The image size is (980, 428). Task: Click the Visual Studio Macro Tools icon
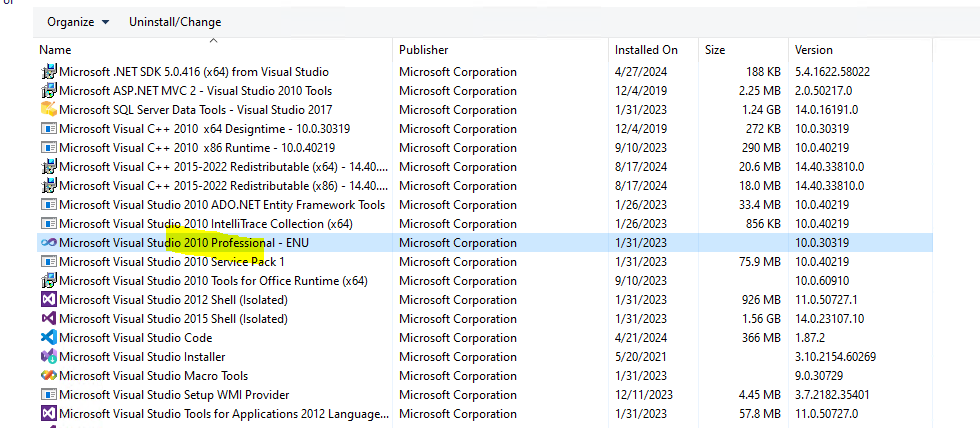(x=48, y=376)
